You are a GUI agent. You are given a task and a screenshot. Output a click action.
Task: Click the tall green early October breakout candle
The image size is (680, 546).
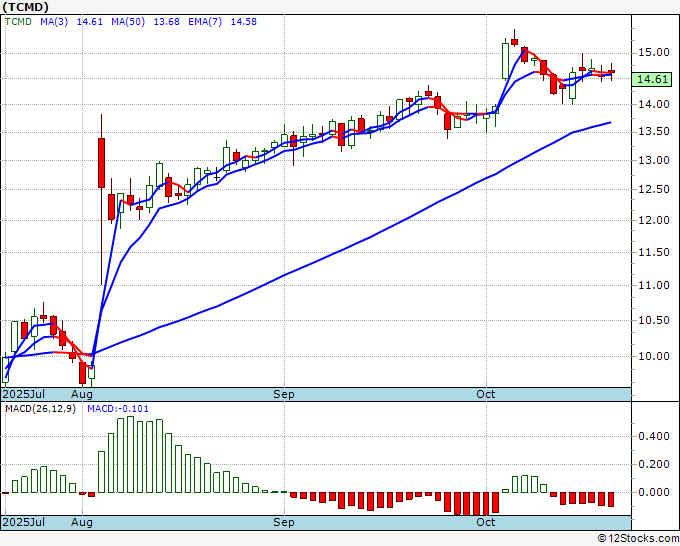505,61
